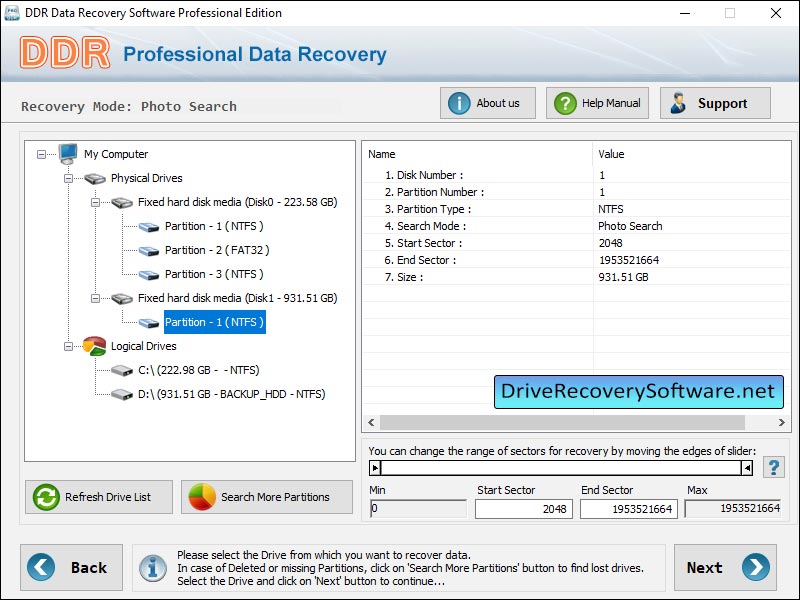The height and width of the screenshot is (600, 800).
Task: Click the Support button
Action: tap(715, 103)
